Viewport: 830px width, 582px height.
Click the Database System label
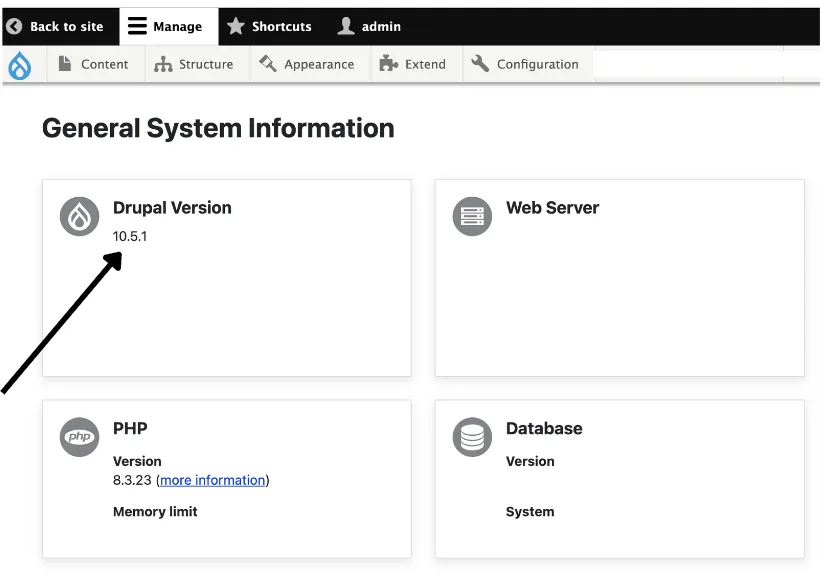point(530,512)
